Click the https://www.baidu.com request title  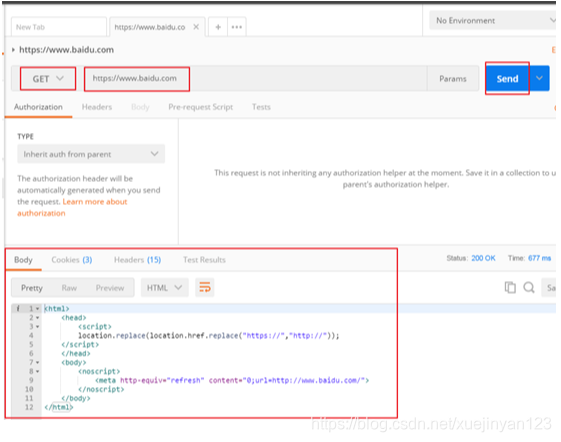(x=67, y=50)
